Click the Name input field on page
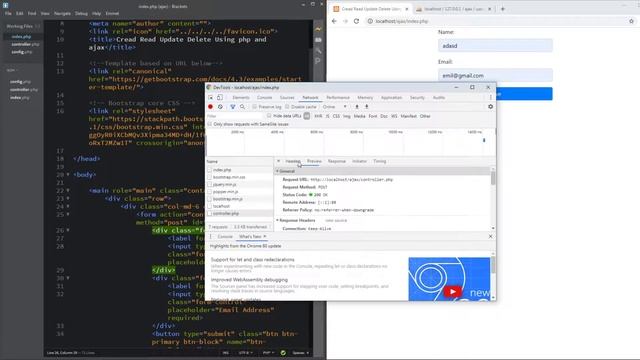Viewport: 640px width, 360px height. pos(495,46)
